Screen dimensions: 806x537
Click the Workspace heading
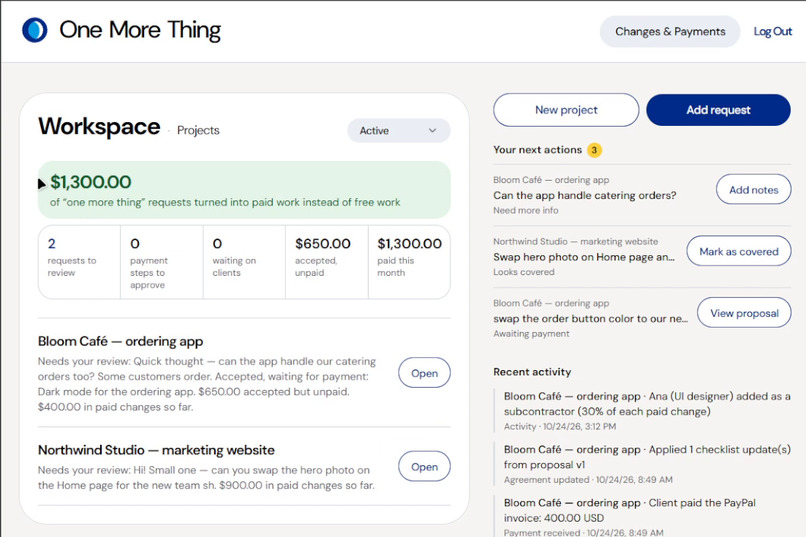coord(99,126)
